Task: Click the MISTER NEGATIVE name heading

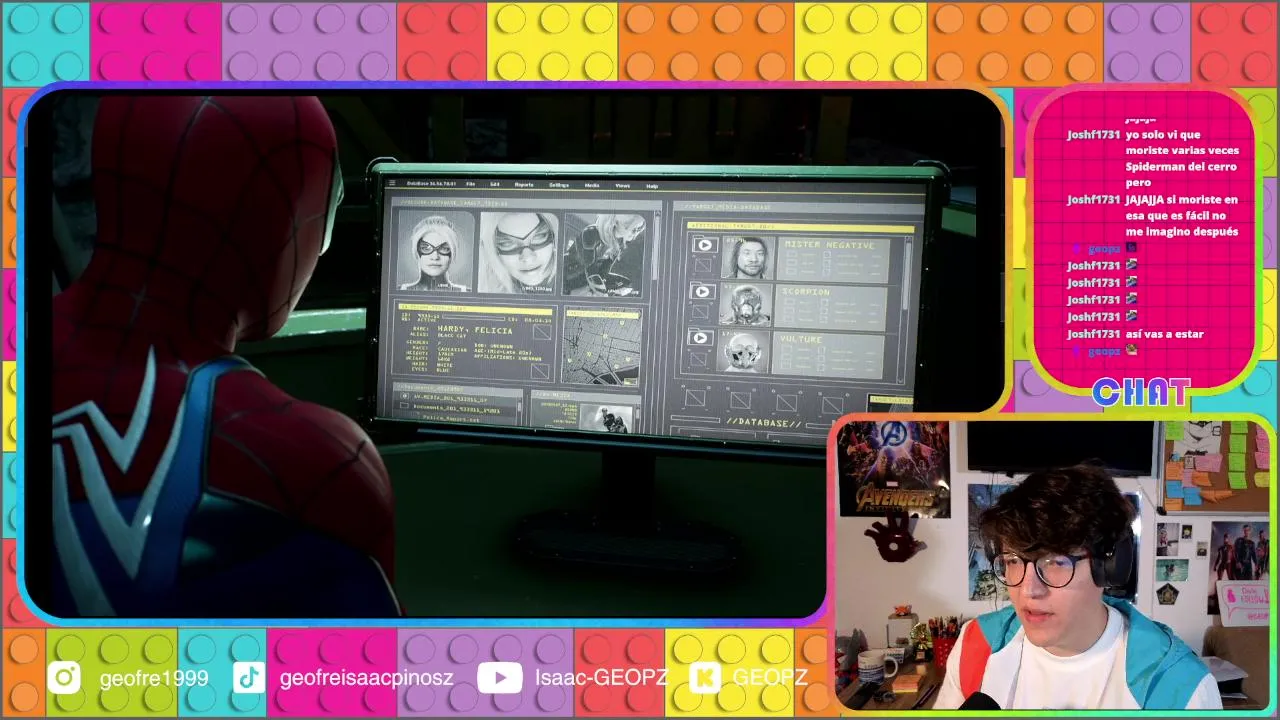Action: pyautogui.click(x=829, y=245)
